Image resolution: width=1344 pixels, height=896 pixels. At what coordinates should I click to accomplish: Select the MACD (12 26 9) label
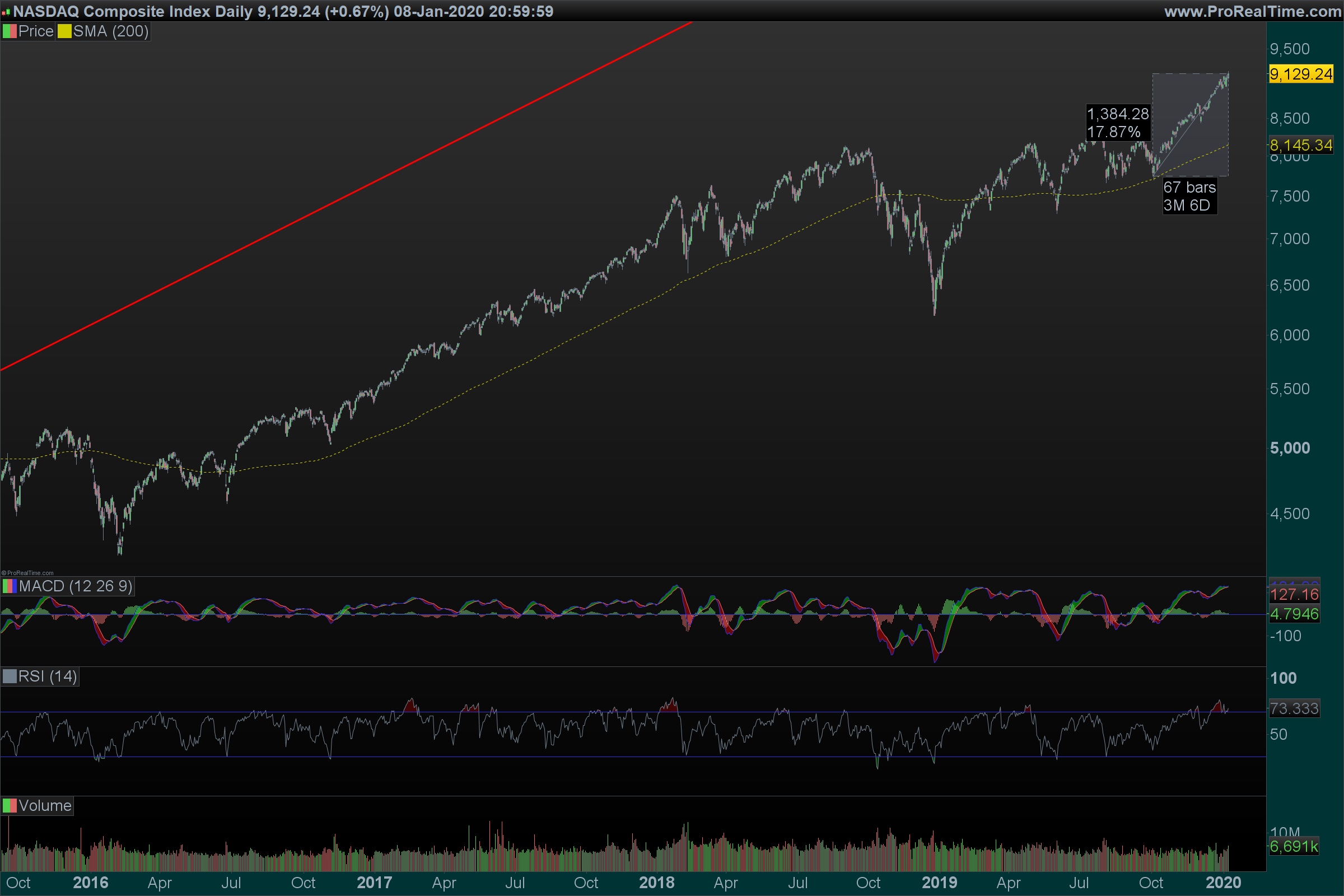[76, 586]
